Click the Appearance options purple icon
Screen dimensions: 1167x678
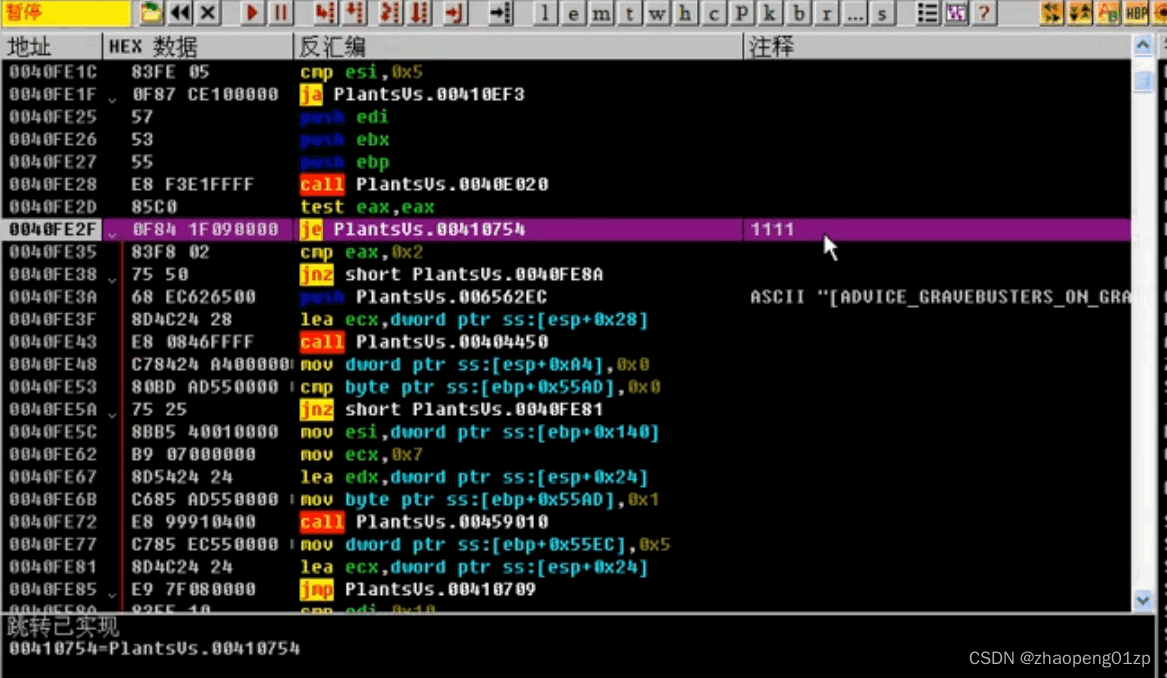point(956,13)
